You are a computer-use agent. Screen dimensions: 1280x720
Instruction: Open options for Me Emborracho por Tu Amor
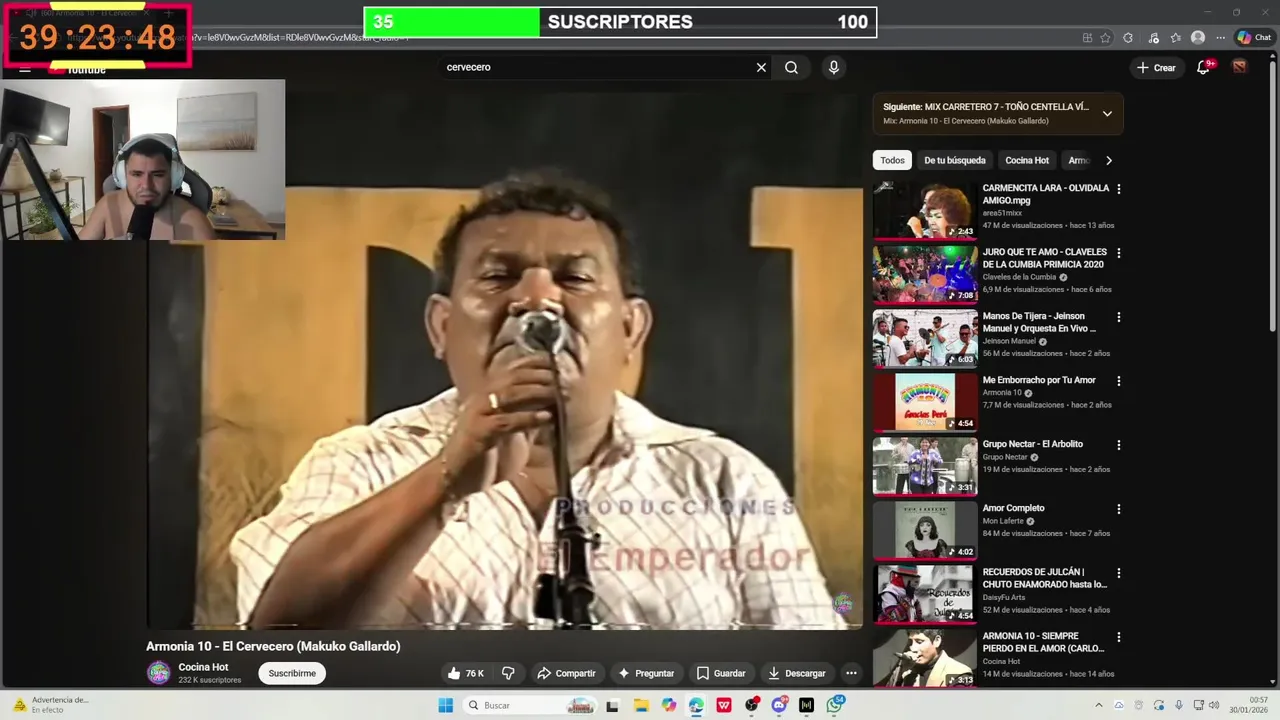[1118, 381]
